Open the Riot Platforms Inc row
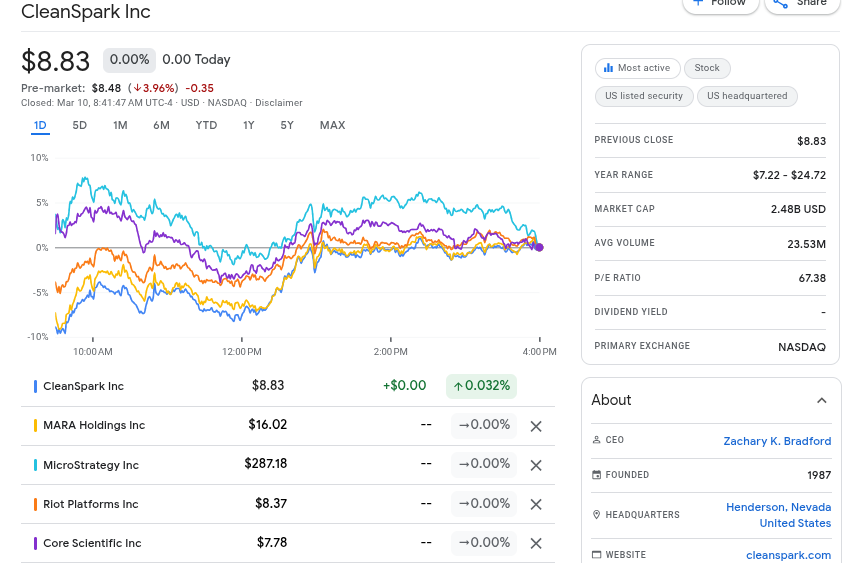This screenshot has width=842, height=563. click(288, 504)
